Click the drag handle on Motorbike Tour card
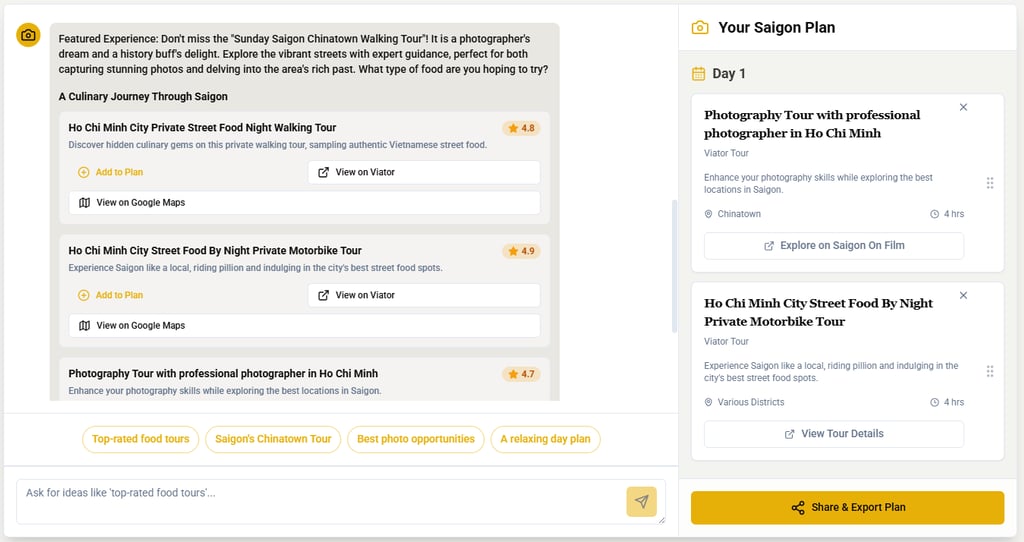1024x542 pixels. coord(990,372)
